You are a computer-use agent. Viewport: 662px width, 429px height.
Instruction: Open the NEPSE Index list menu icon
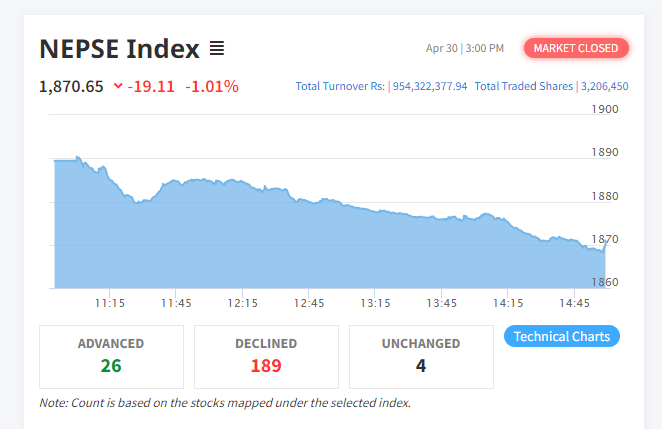tap(217, 48)
